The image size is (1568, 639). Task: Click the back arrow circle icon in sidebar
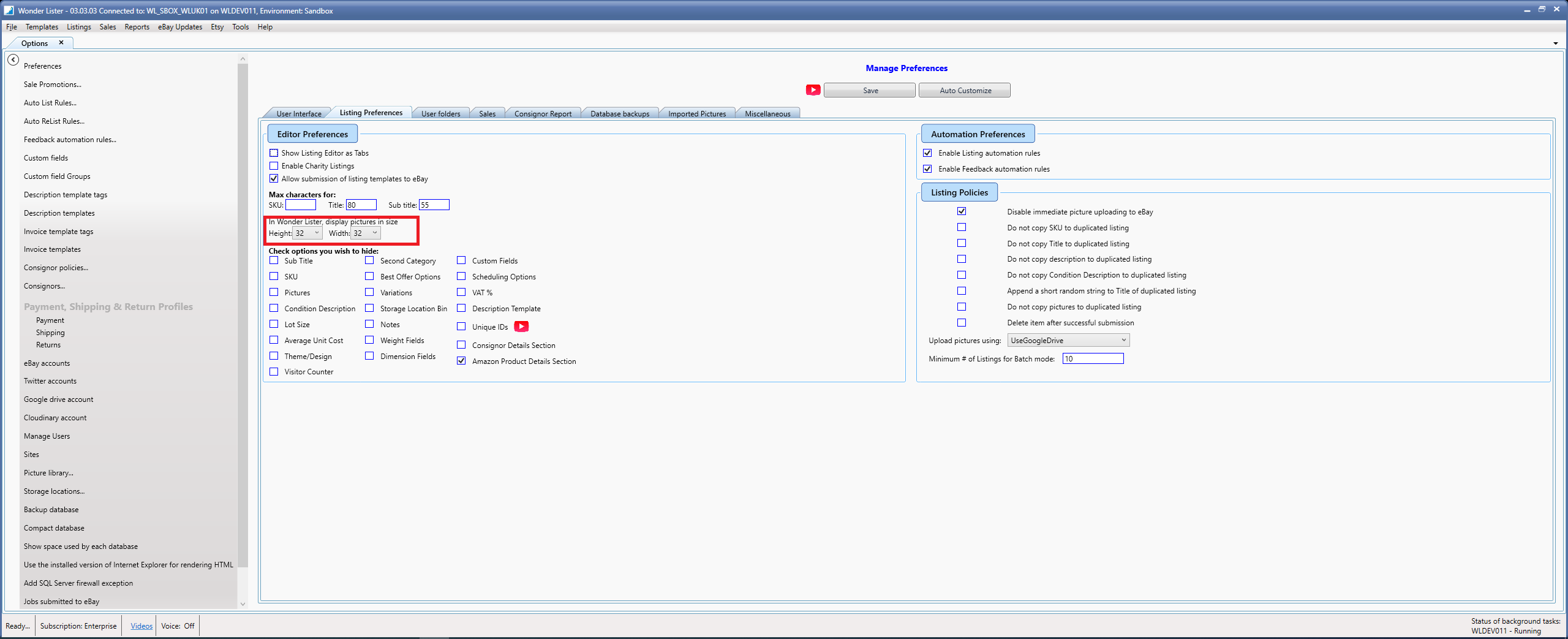(x=13, y=60)
